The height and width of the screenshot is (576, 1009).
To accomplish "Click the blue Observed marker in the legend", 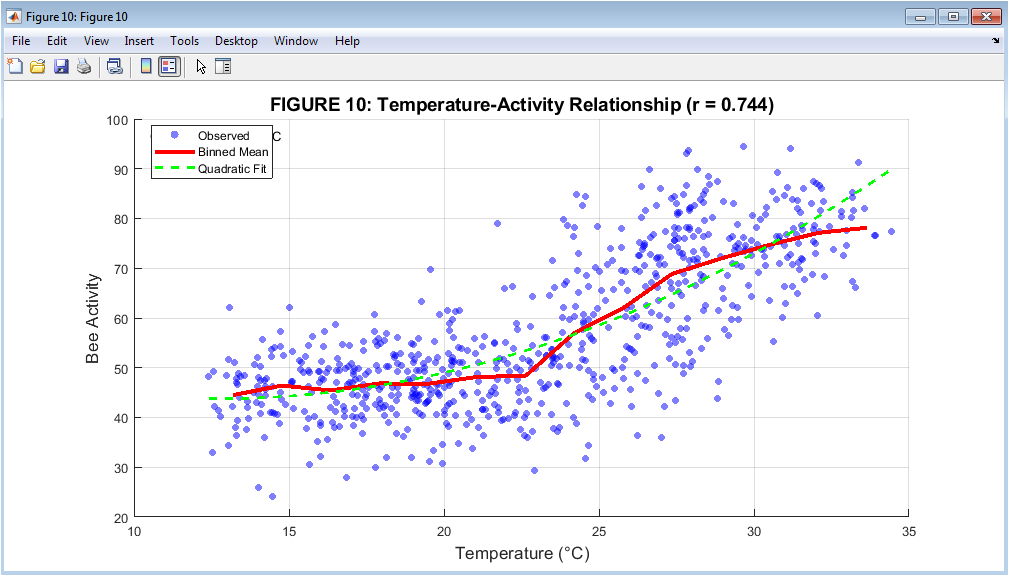I will 175,136.
